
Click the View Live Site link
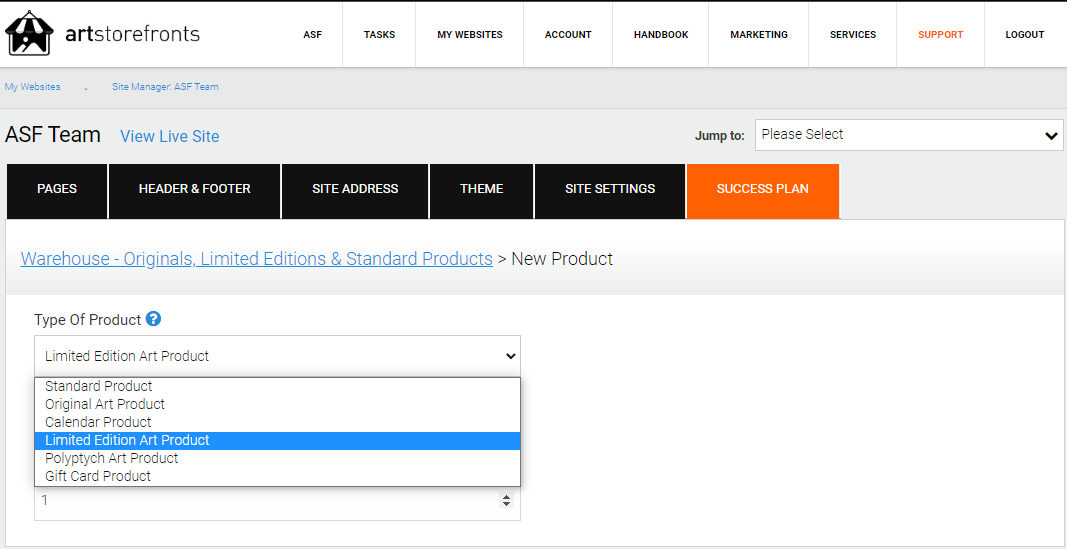click(x=170, y=136)
